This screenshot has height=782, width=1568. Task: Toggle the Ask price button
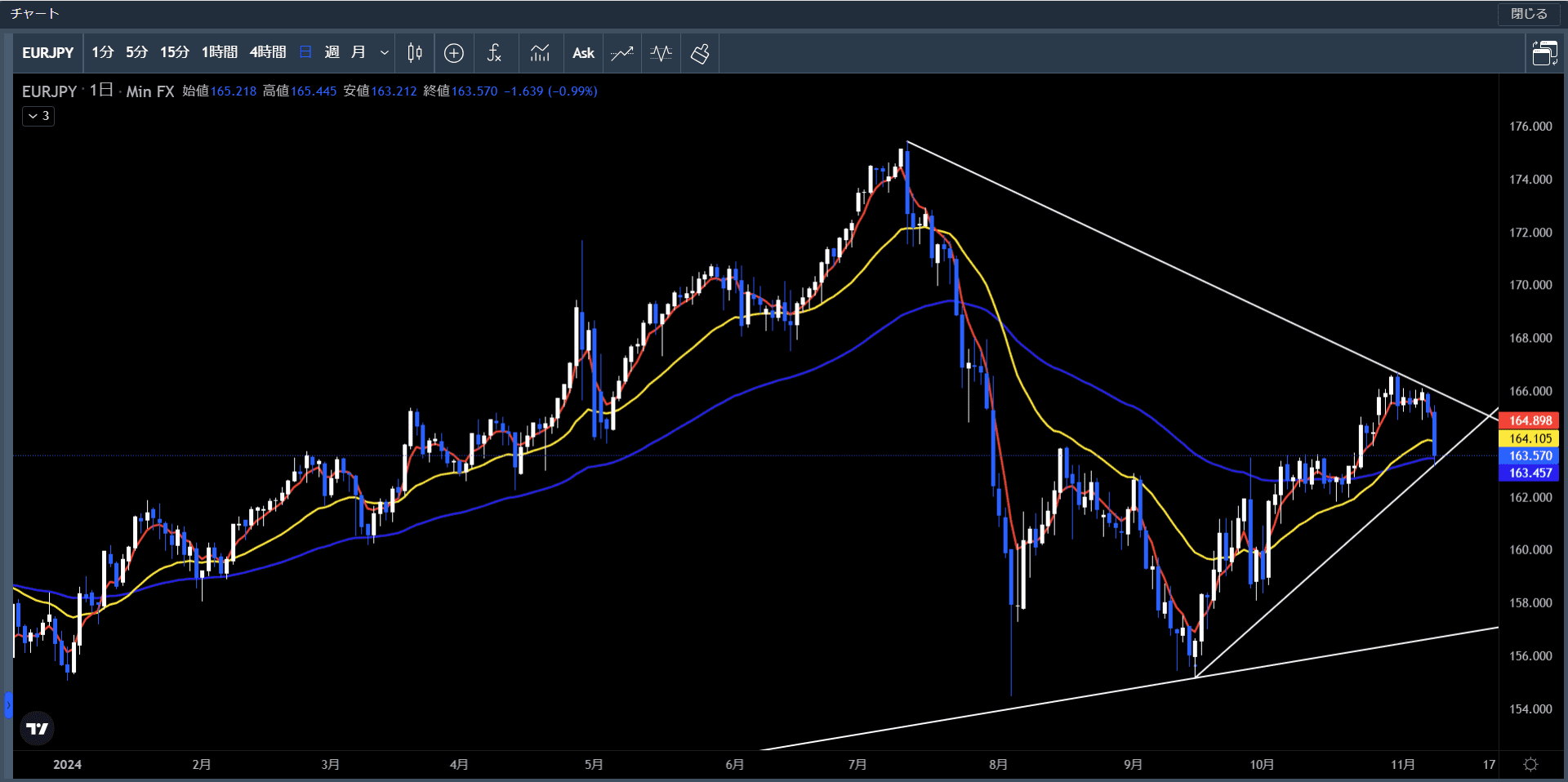click(x=583, y=53)
